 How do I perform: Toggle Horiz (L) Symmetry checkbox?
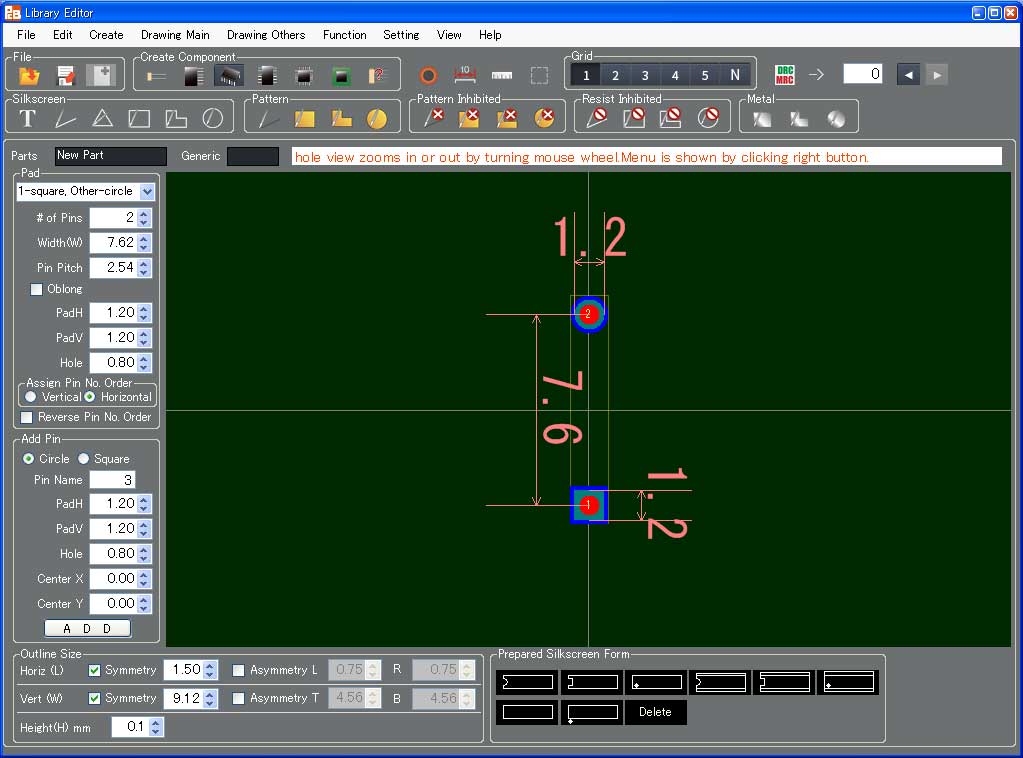tap(95, 670)
